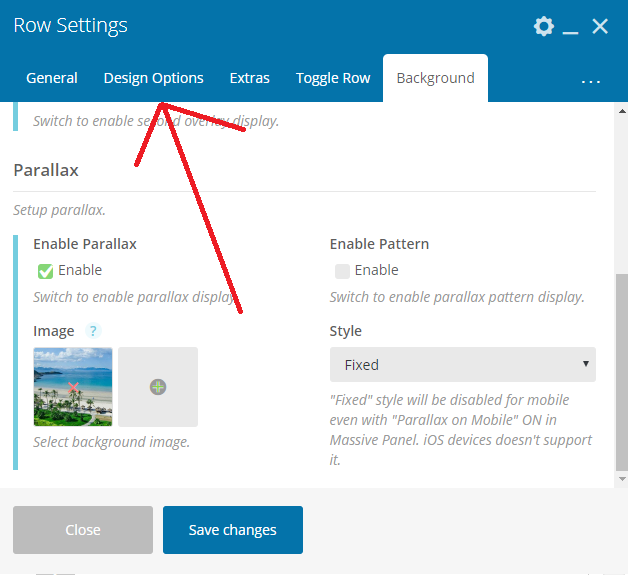Switch to the General tab
This screenshot has height=582, width=628.
point(52,78)
